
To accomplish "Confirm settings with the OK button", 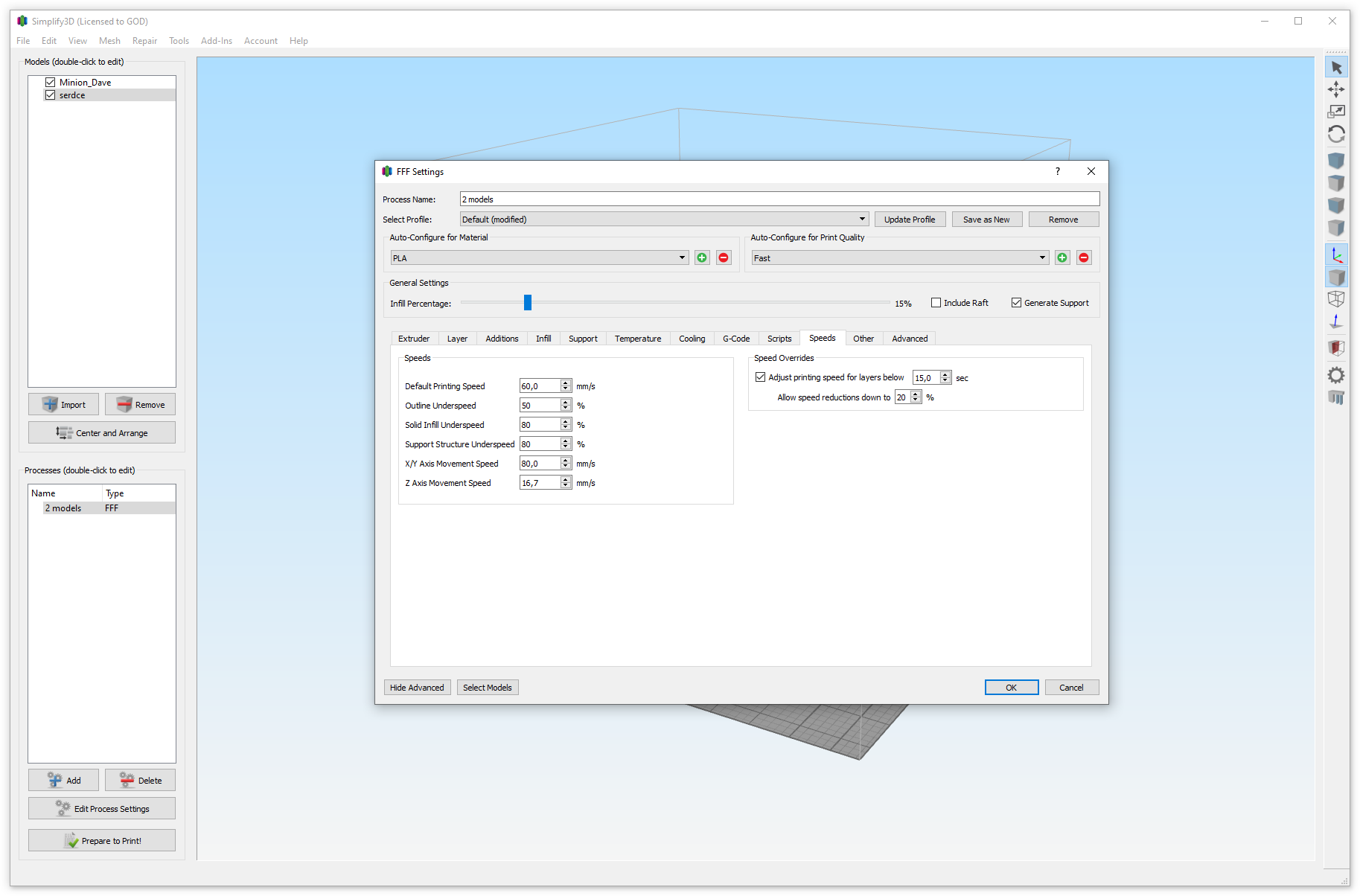I will tap(1012, 688).
